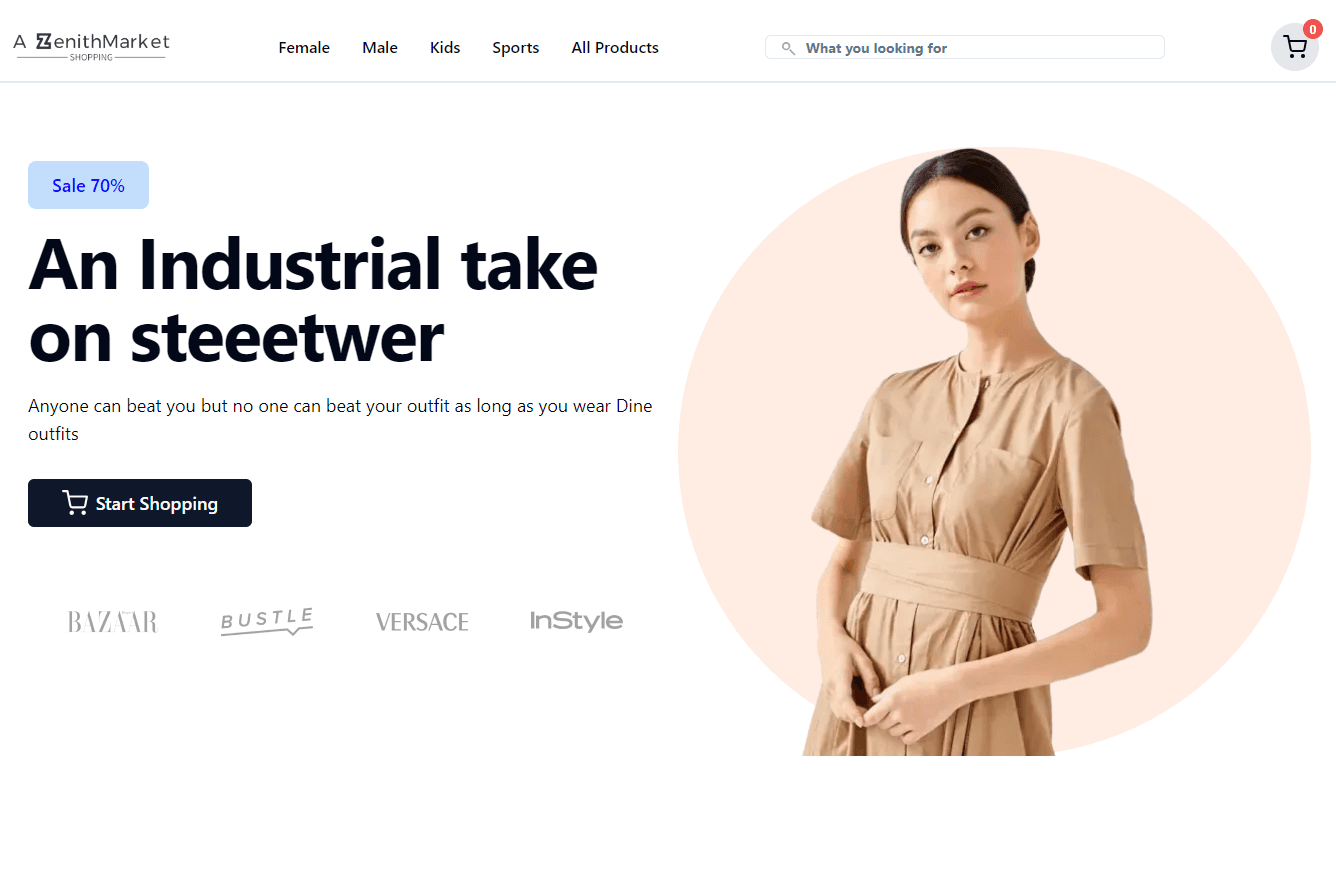Image resolution: width=1336 pixels, height=890 pixels.
Task: Open the shopping cart icon in header
Action: click(1295, 47)
